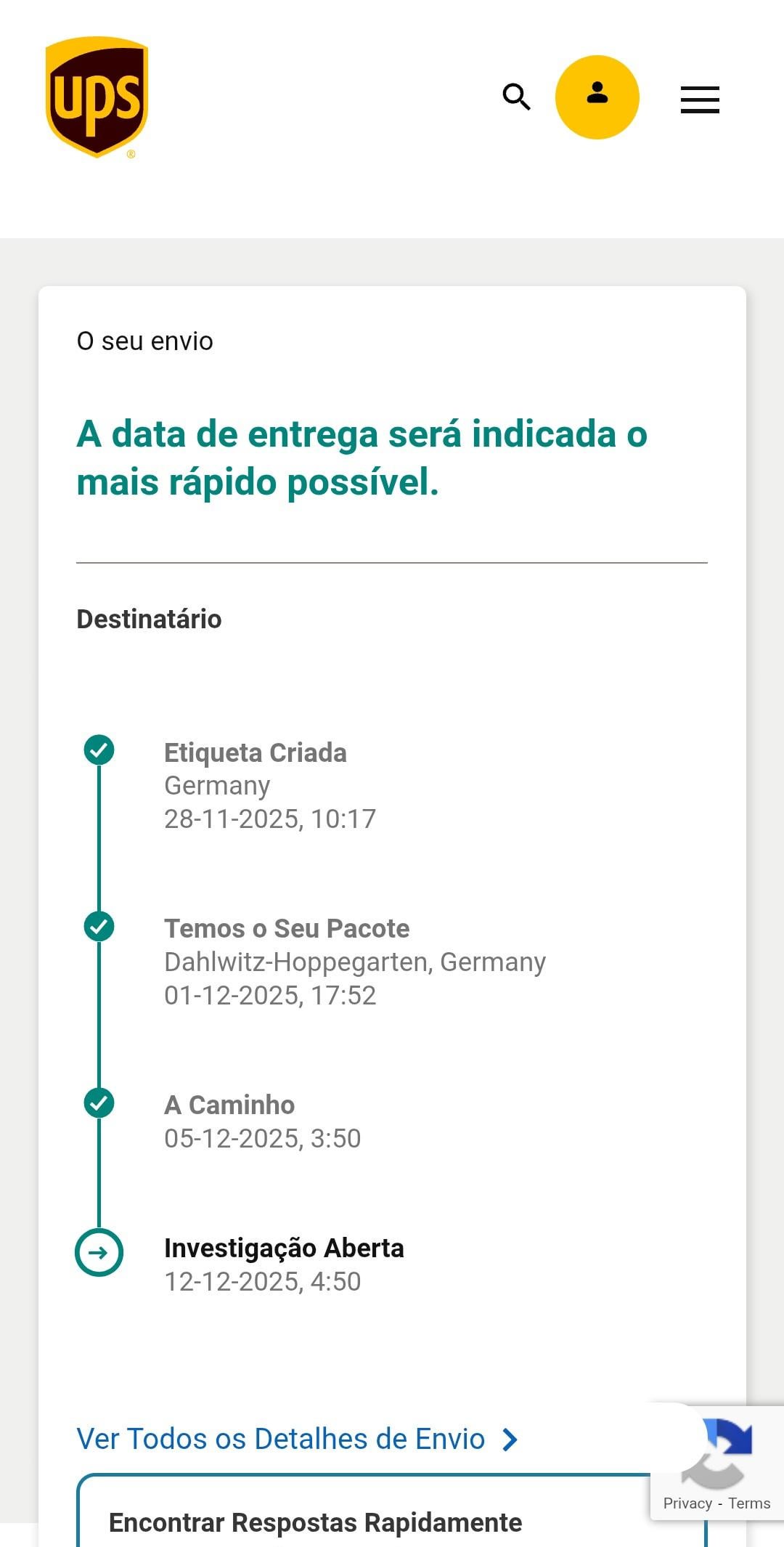Open the reCAPTCHA Privacy link

click(x=687, y=1503)
